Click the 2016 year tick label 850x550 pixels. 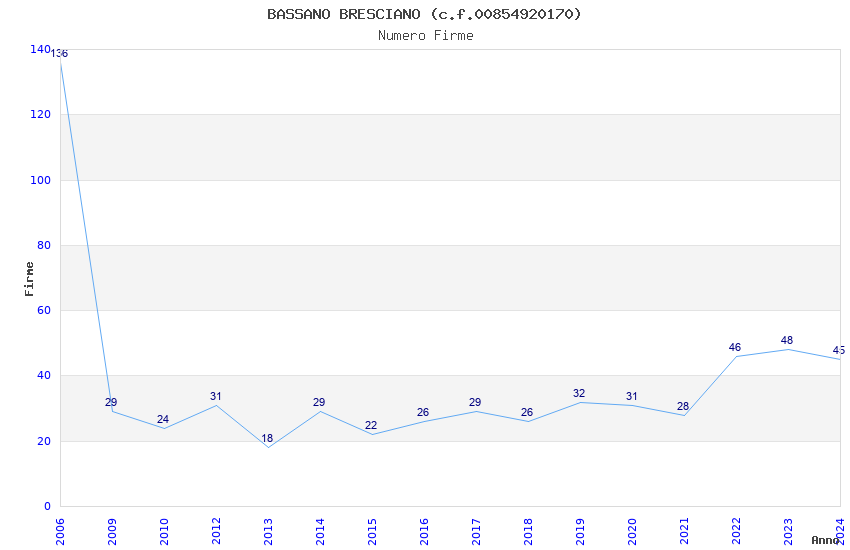[424, 531]
